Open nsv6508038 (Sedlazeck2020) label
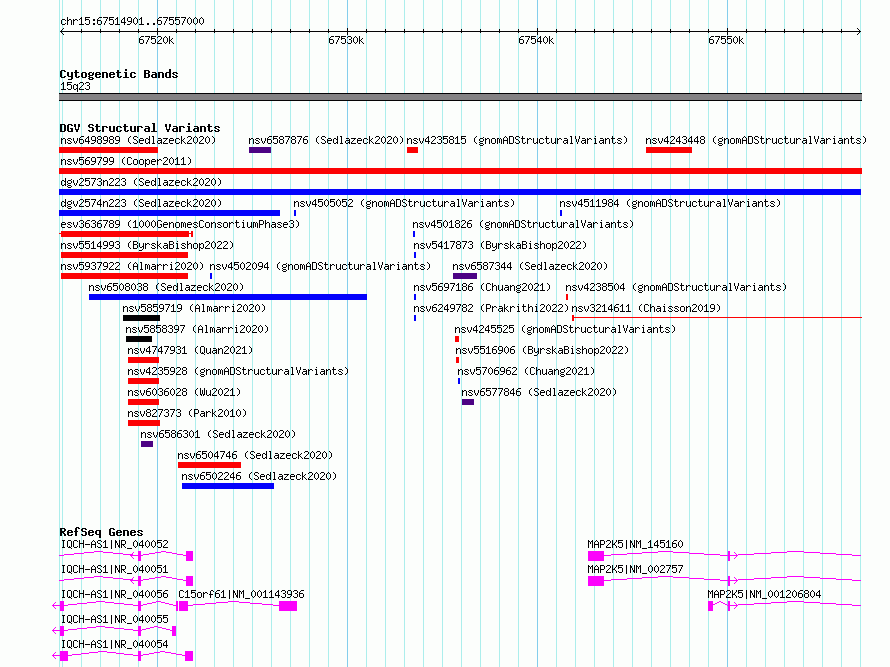 click(x=166, y=287)
